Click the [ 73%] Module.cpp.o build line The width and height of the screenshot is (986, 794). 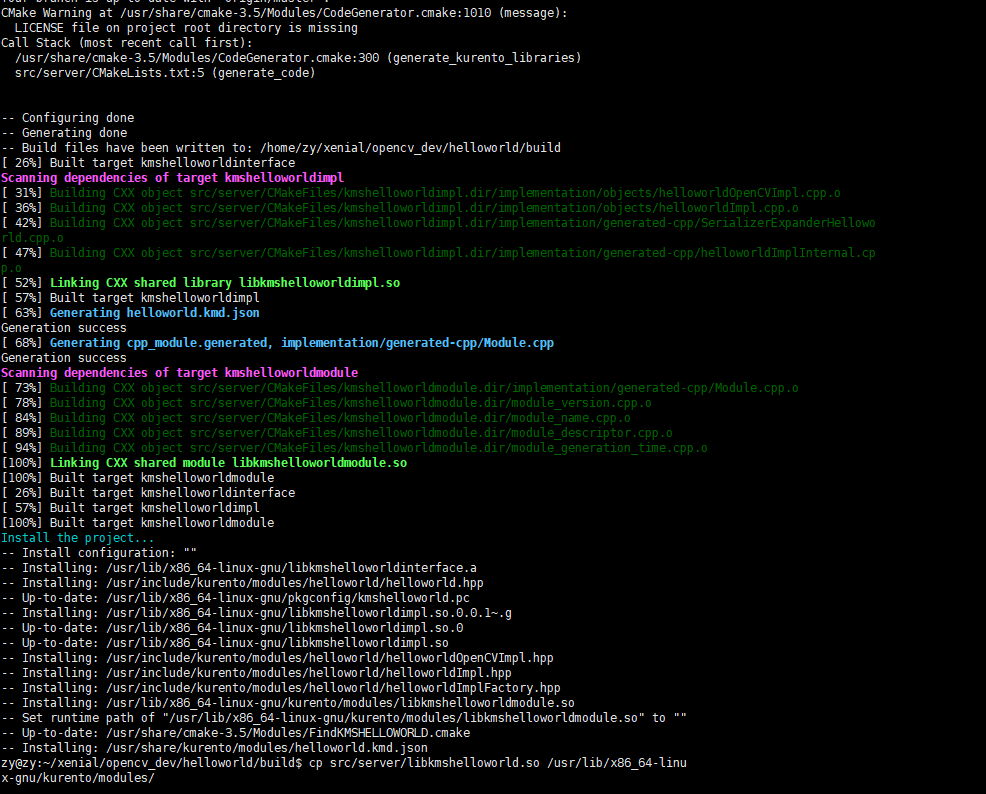(400, 388)
